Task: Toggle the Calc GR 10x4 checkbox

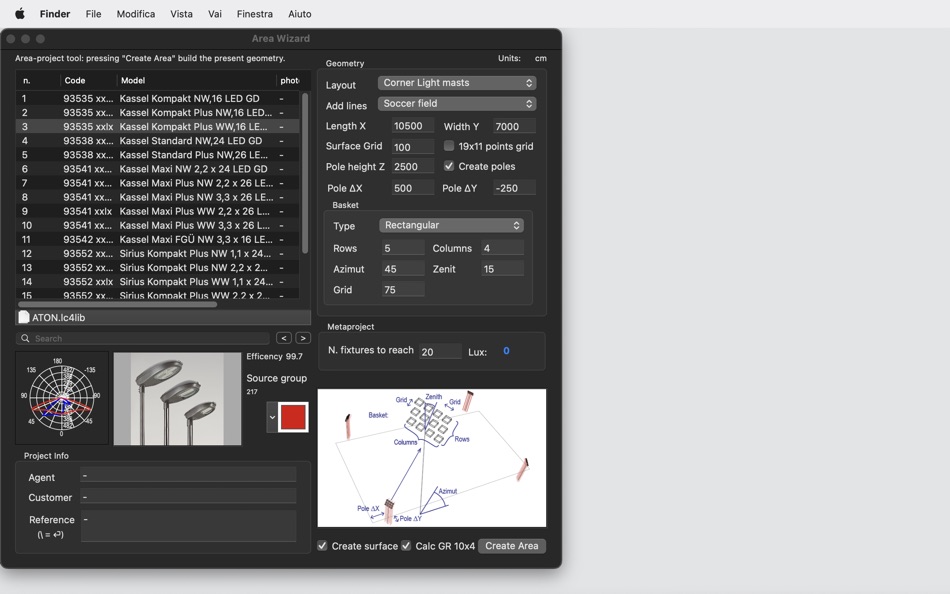Action: 406,546
